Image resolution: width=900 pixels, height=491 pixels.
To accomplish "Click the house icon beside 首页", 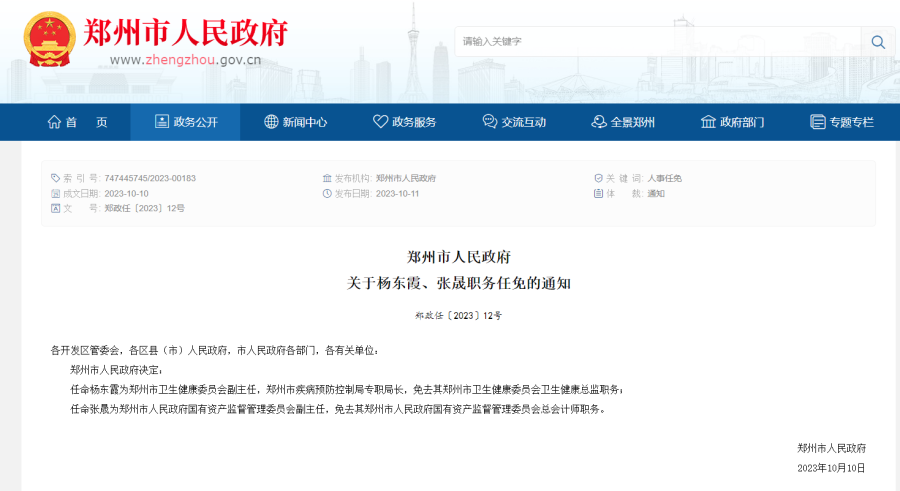I will point(54,122).
